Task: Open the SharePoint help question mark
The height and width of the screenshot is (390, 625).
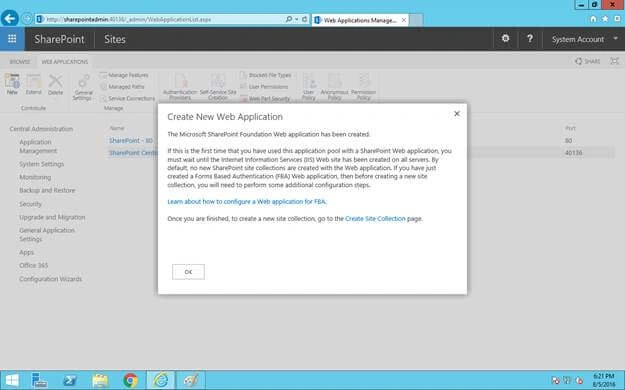Action: (529, 39)
